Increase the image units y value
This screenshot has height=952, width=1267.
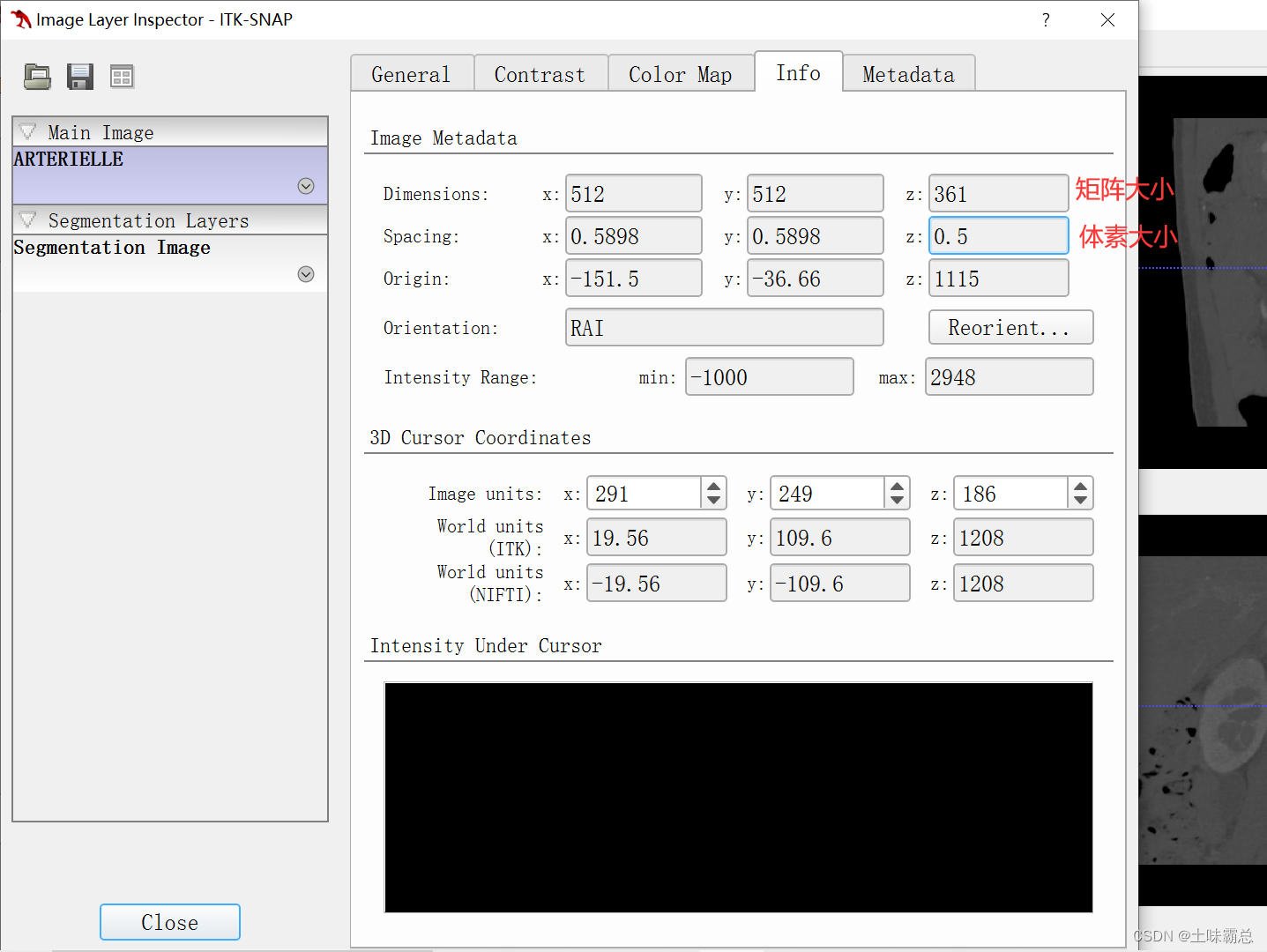pos(898,486)
